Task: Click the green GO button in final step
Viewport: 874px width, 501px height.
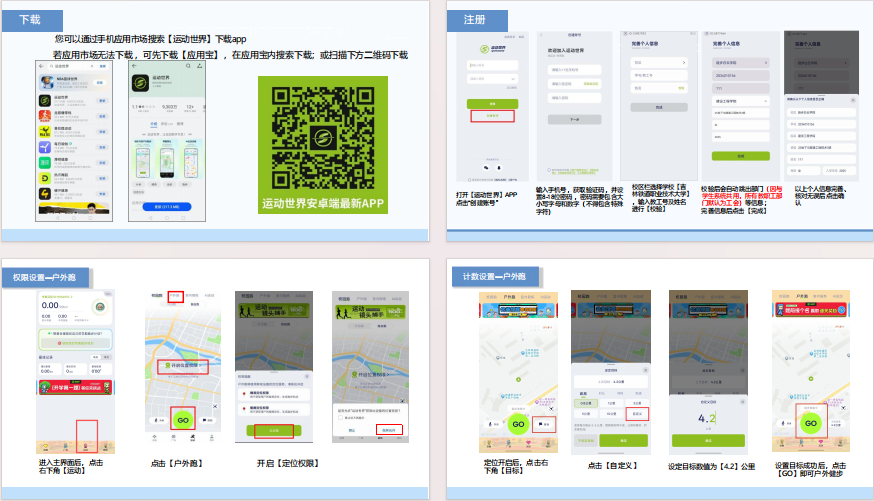Action: pyautogui.click(x=810, y=424)
